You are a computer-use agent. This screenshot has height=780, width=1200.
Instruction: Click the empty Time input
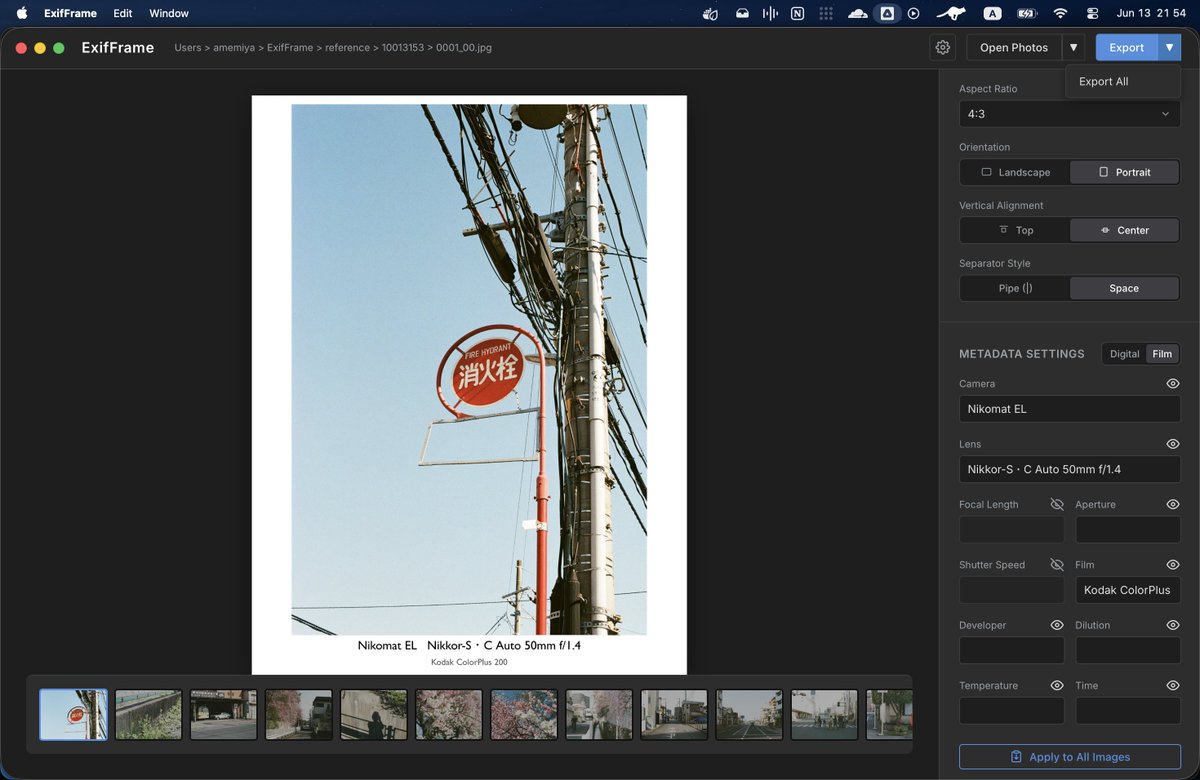click(1128, 711)
